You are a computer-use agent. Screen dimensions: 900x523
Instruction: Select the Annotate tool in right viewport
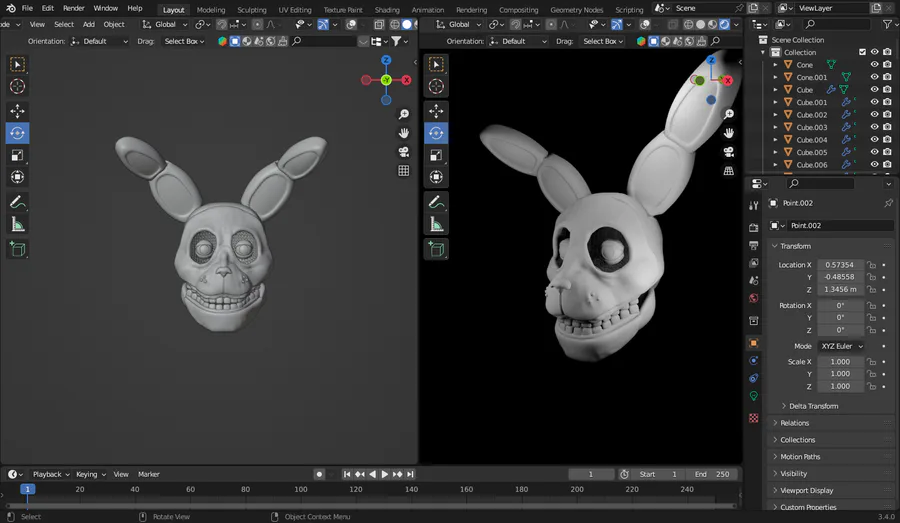coord(436,202)
